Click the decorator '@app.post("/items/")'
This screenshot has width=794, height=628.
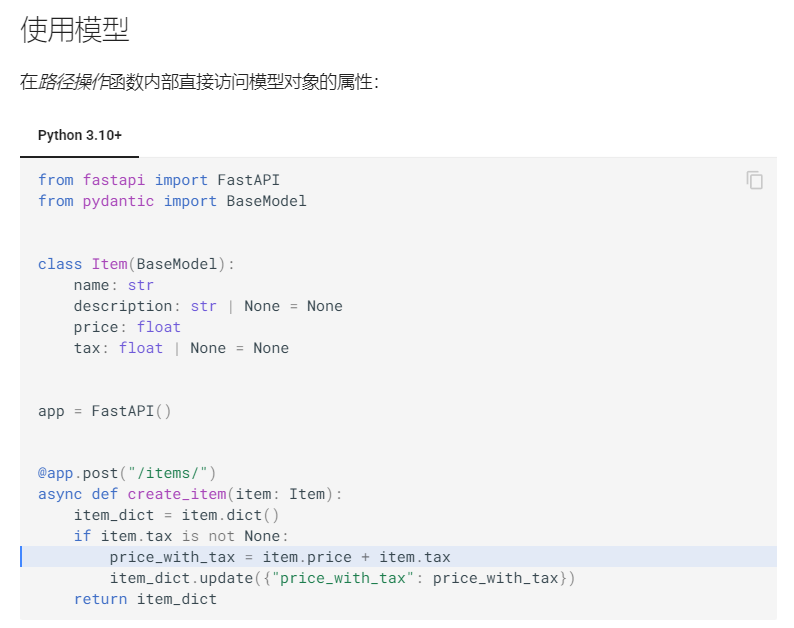coord(127,473)
